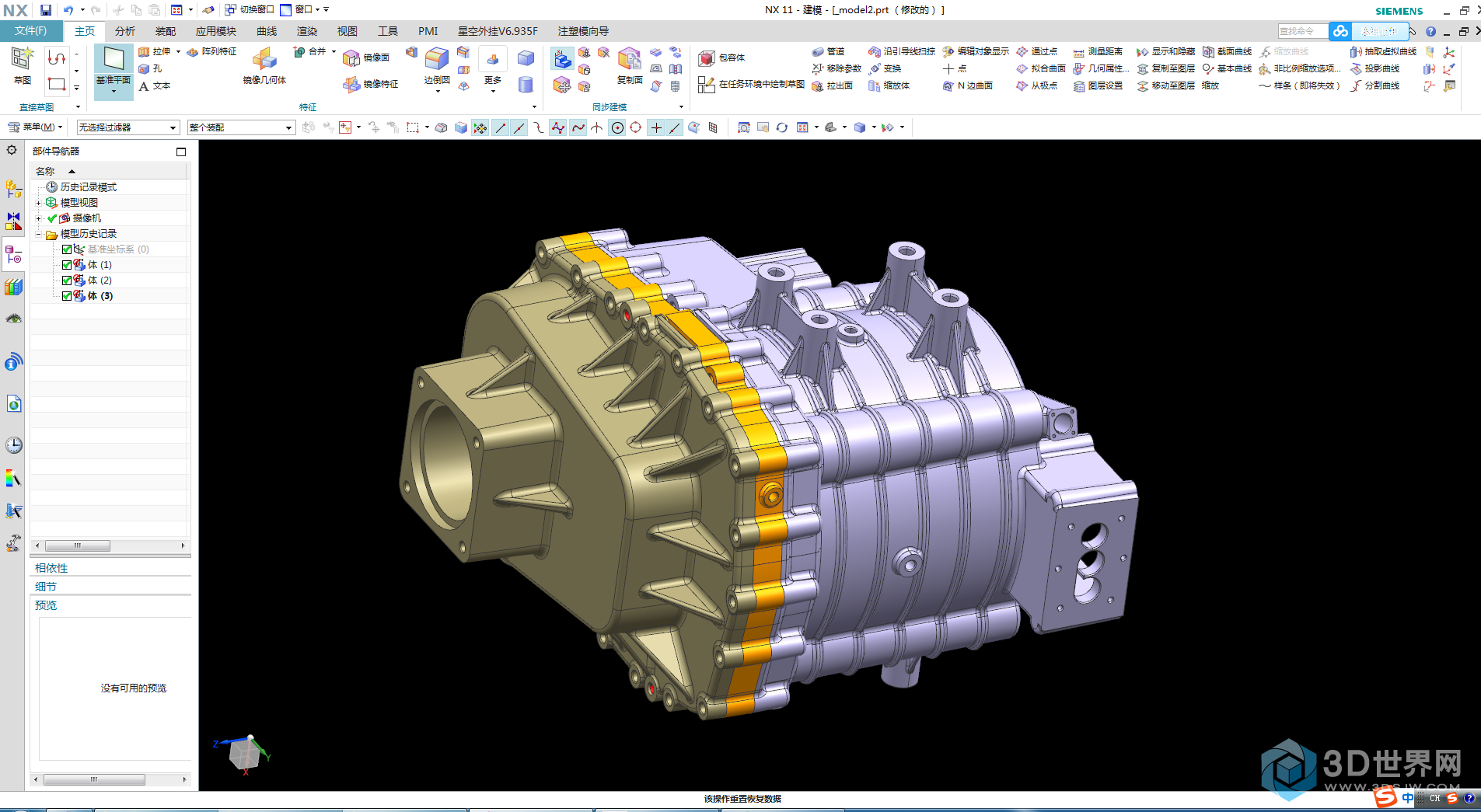Viewport: 1481px width, 812px height.
Task: Click 在任务环境中绘制草图 button
Action: click(x=751, y=84)
